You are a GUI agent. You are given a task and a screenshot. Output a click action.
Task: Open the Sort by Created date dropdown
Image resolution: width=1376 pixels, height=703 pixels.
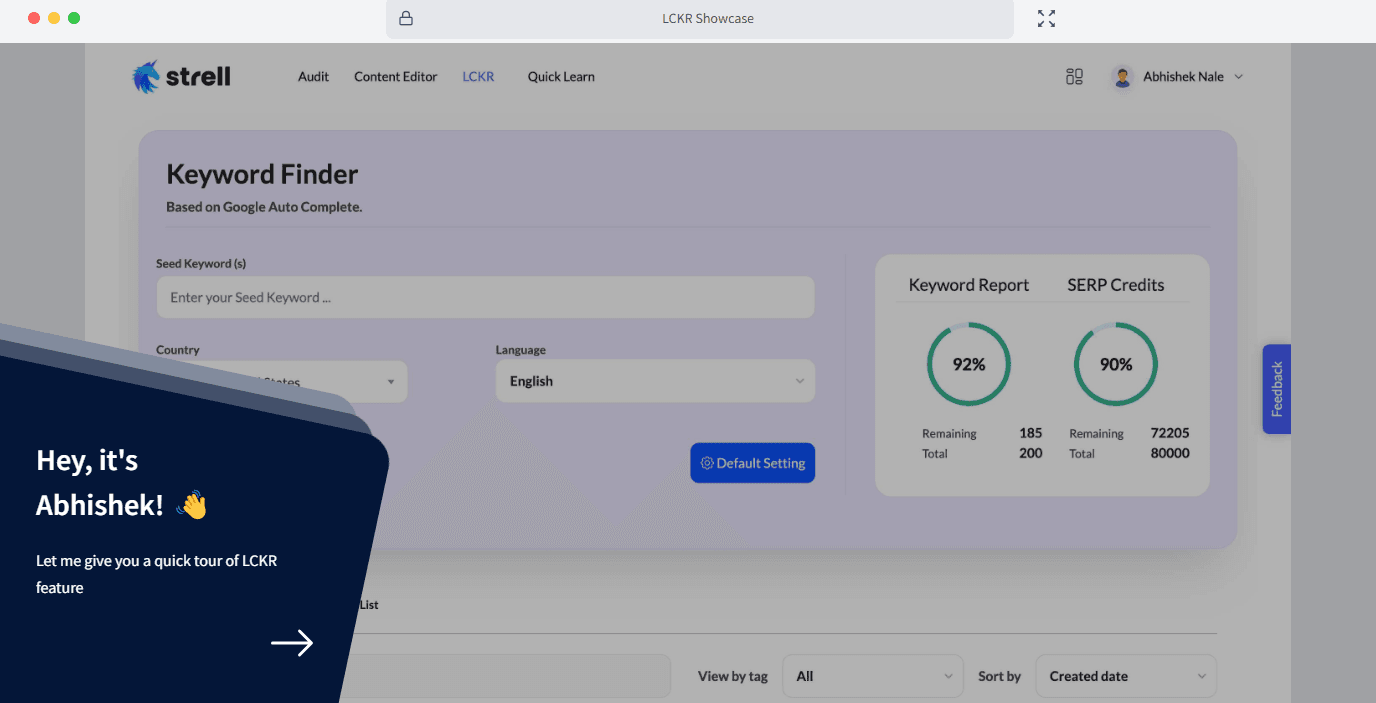(1126, 676)
